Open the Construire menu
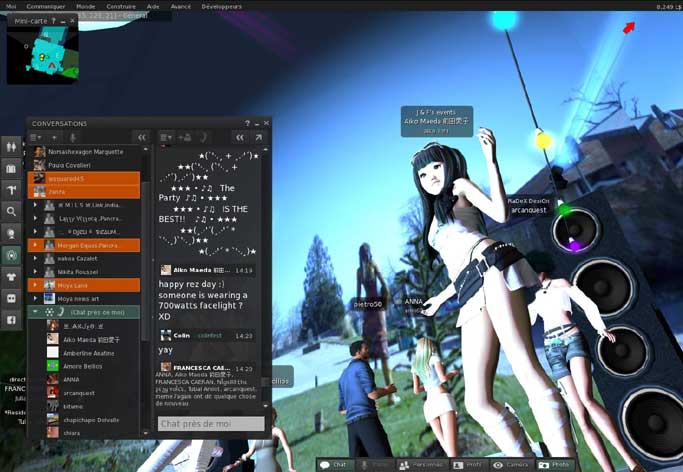 pos(119,6)
